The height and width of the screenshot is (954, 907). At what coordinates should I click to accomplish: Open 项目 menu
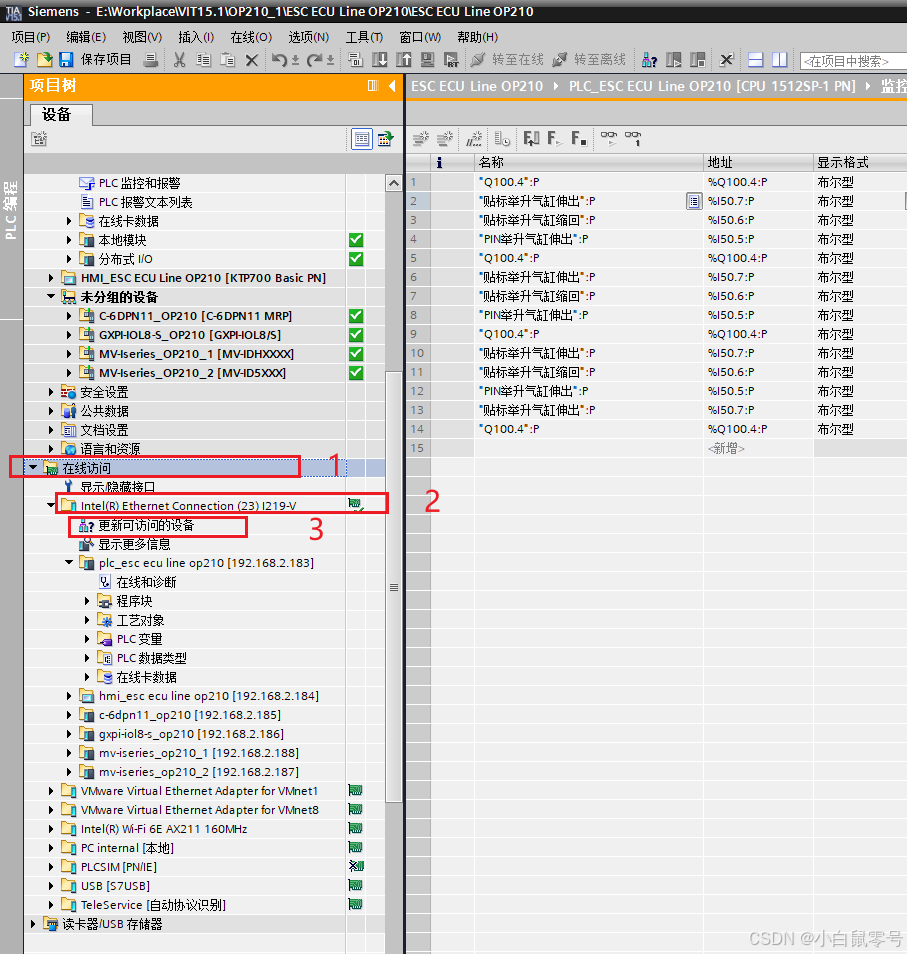(x=30, y=37)
